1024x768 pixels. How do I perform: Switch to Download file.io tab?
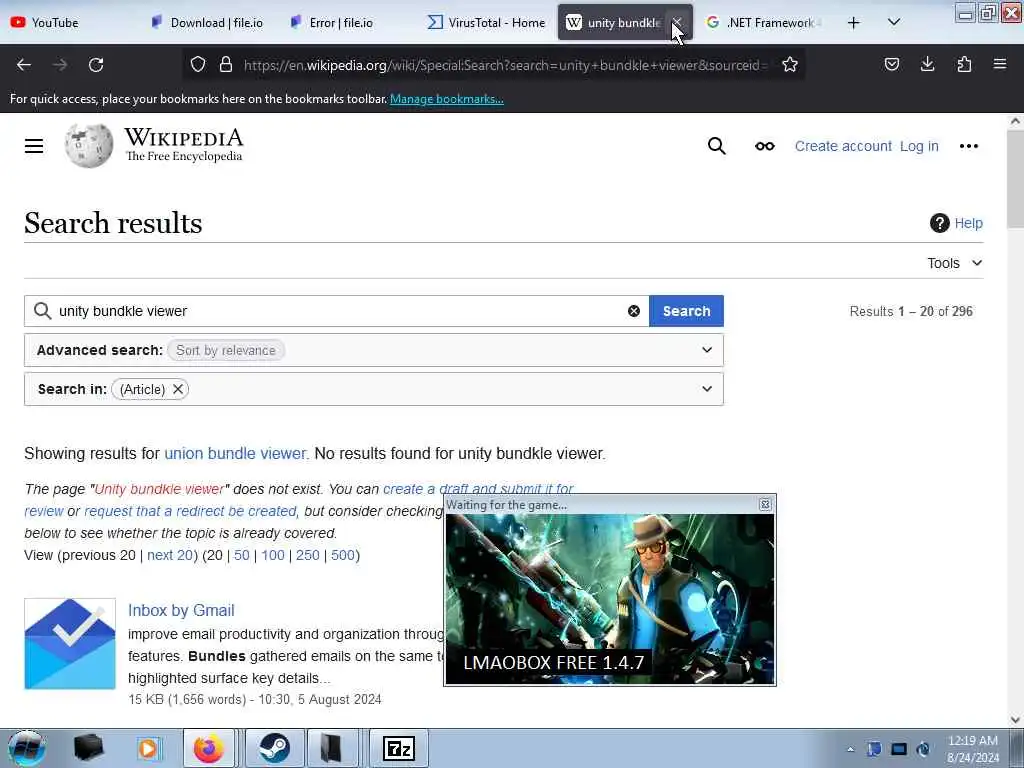[x=208, y=23]
